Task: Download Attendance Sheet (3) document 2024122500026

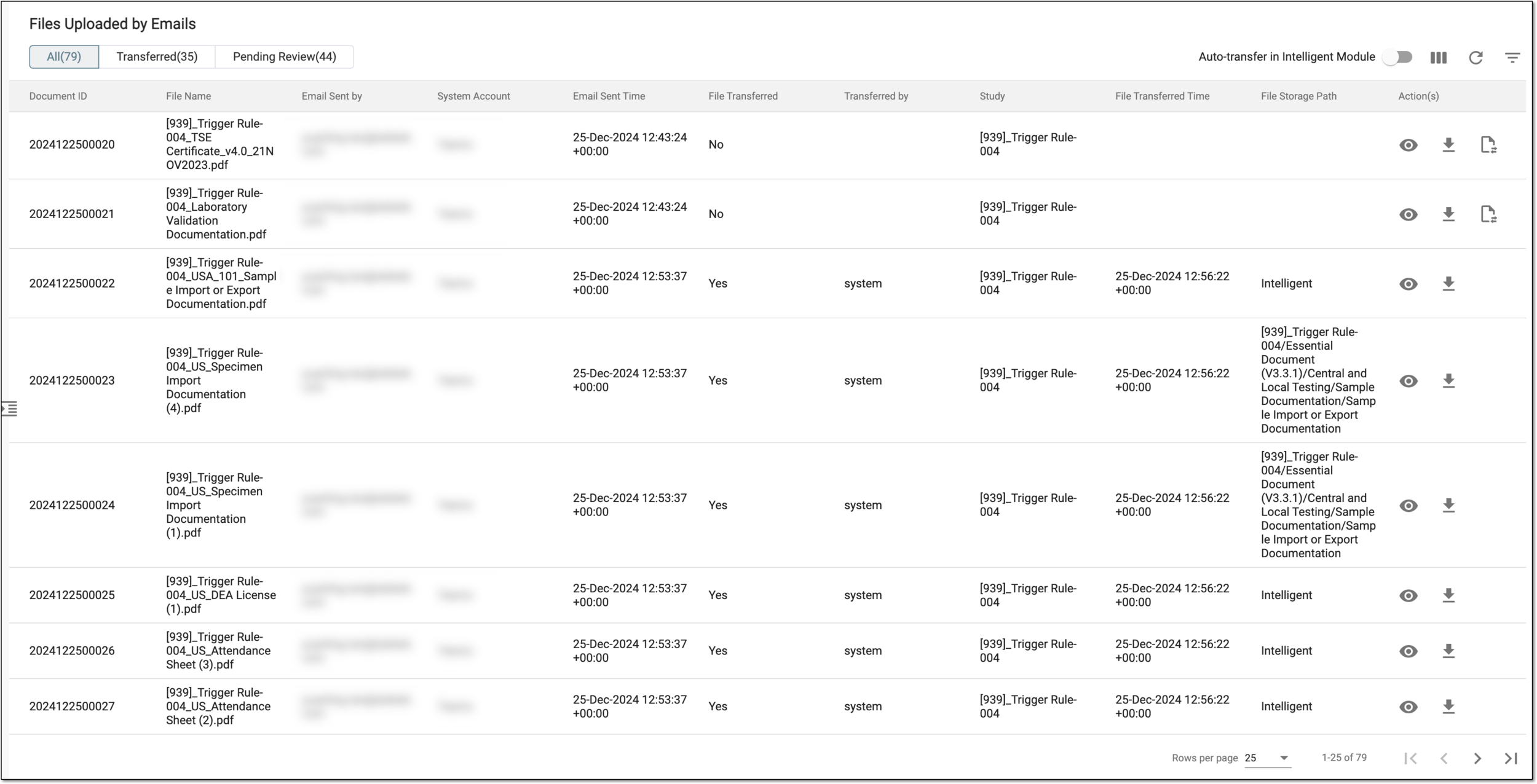Action: pyautogui.click(x=1448, y=651)
